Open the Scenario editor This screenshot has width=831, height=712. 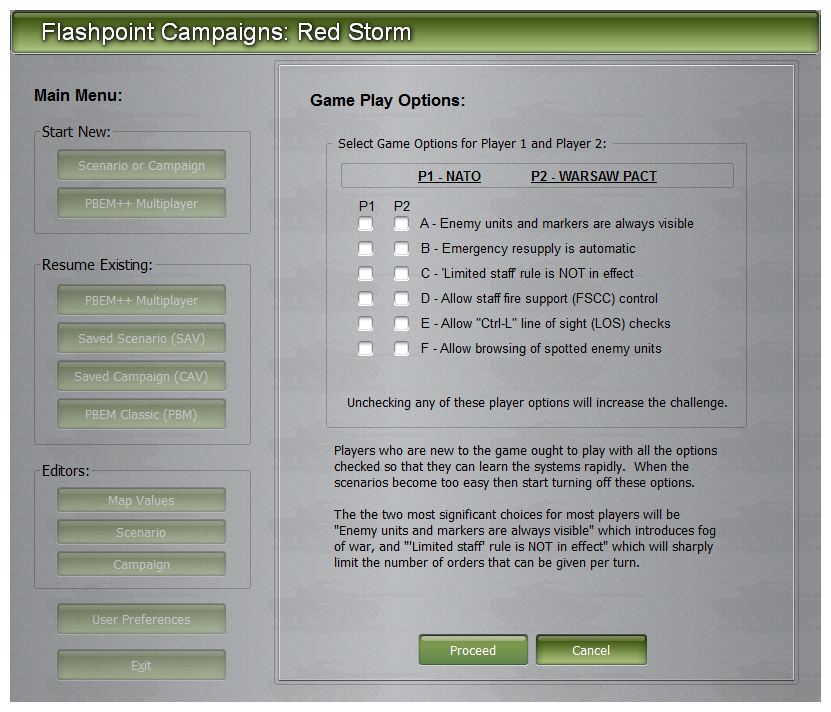[x=141, y=532]
